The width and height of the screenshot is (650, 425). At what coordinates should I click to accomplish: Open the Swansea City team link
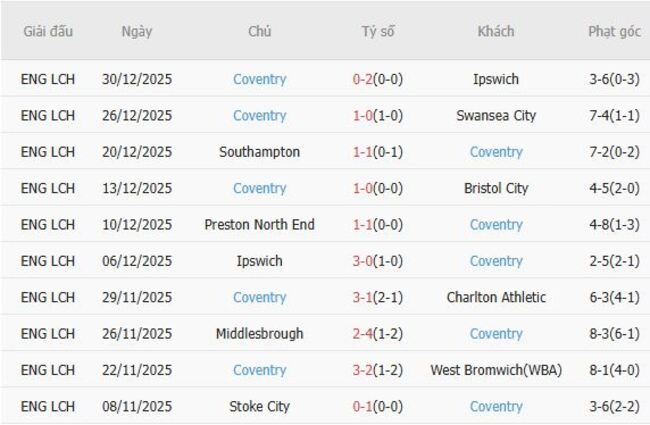[x=496, y=116]
